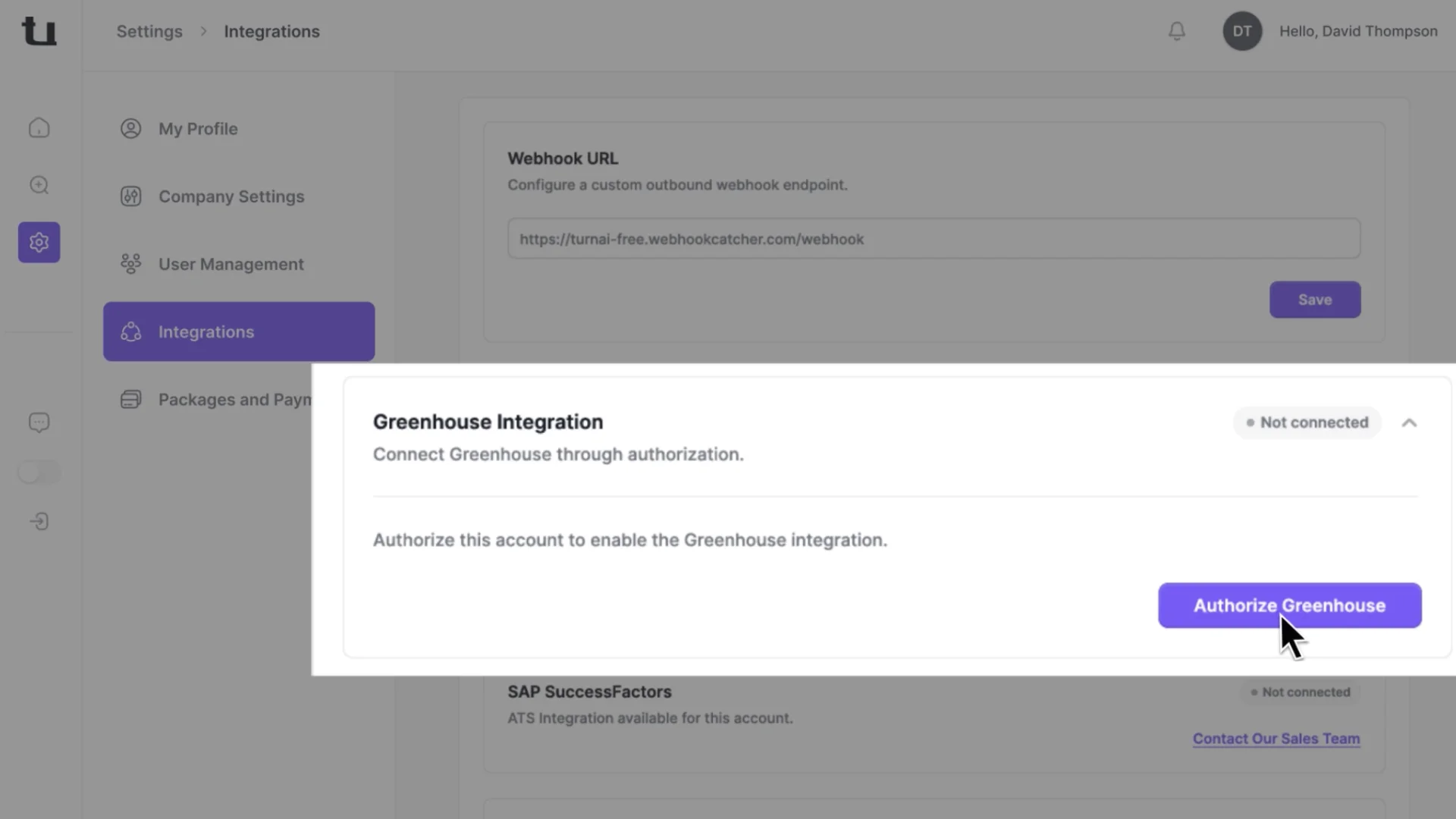Click the Packages card icon

[x=130, y=400]
